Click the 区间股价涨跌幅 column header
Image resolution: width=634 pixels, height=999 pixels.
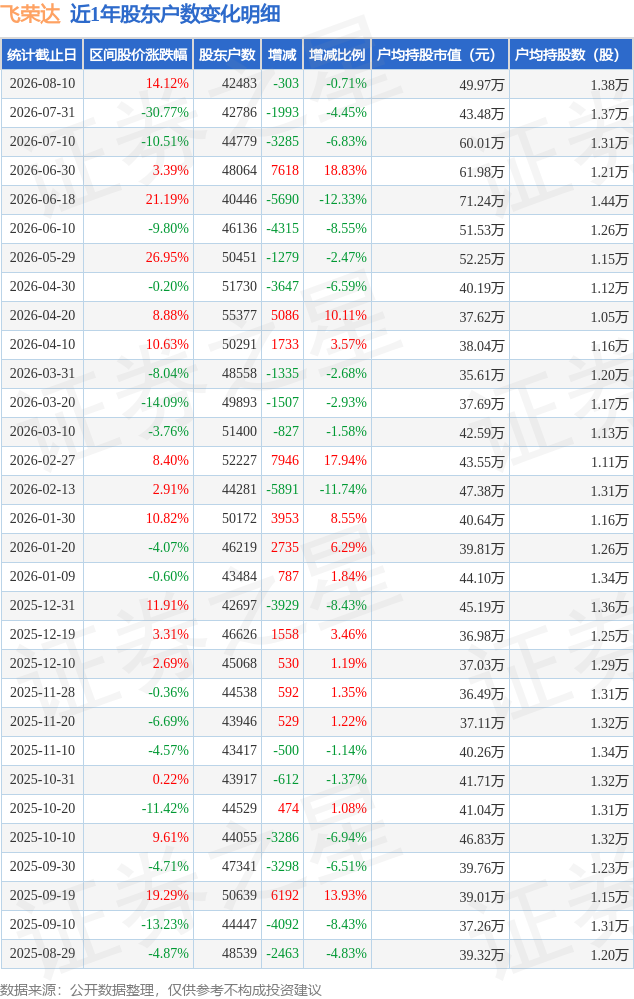click(138, 55)
